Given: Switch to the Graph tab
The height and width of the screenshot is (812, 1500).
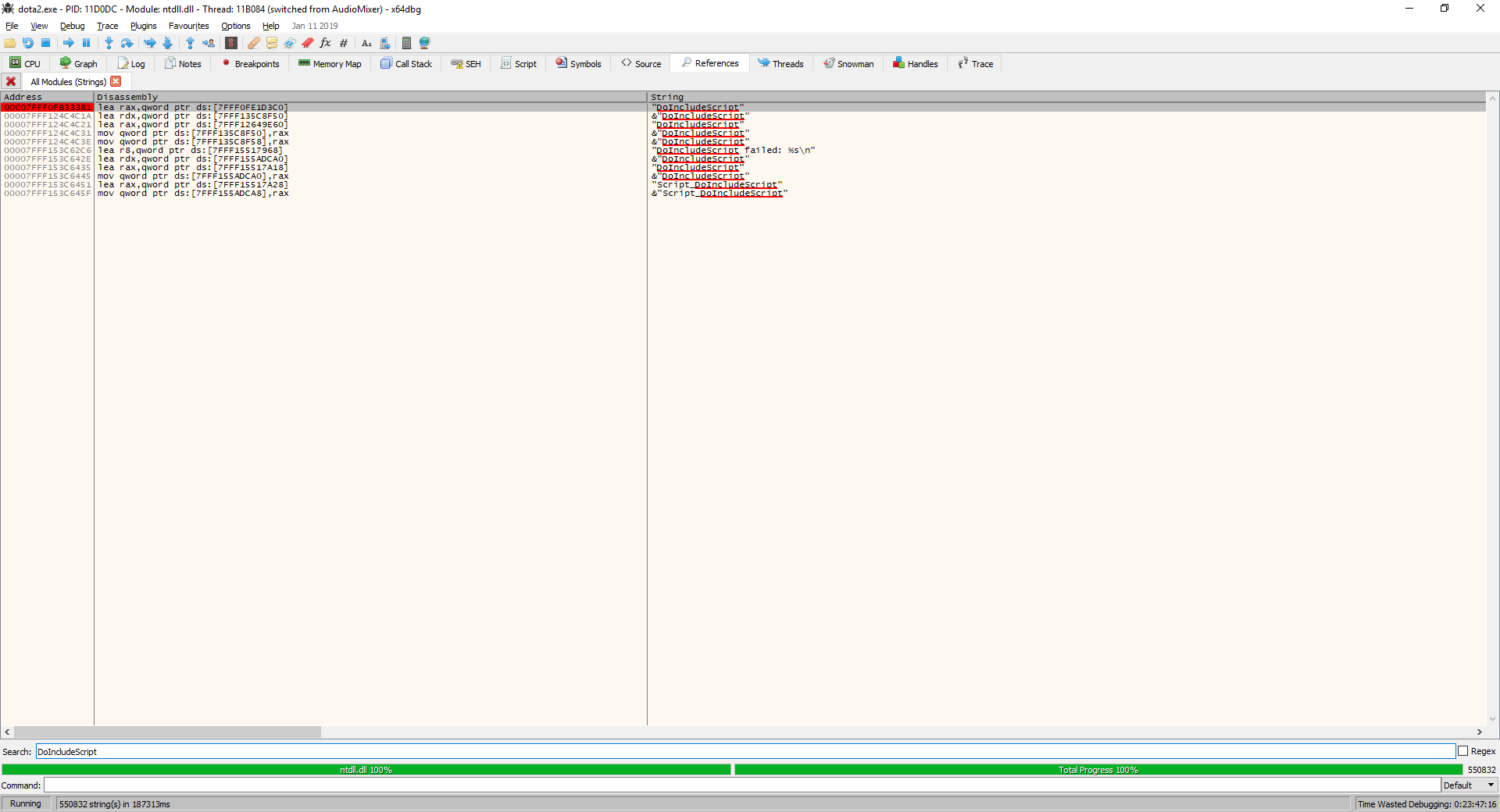Looking at the screenshot, I should (x=79, y=63).
